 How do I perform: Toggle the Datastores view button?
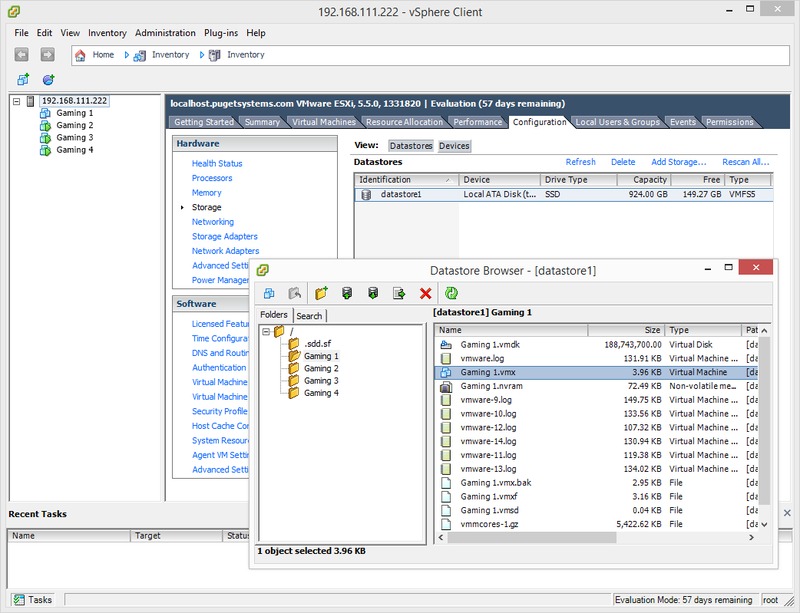coord(411,146)
